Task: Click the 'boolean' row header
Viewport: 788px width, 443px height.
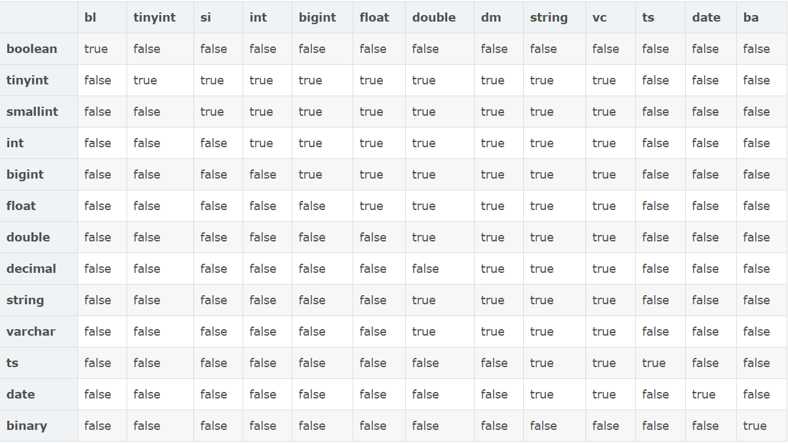Action: point(32,49)
